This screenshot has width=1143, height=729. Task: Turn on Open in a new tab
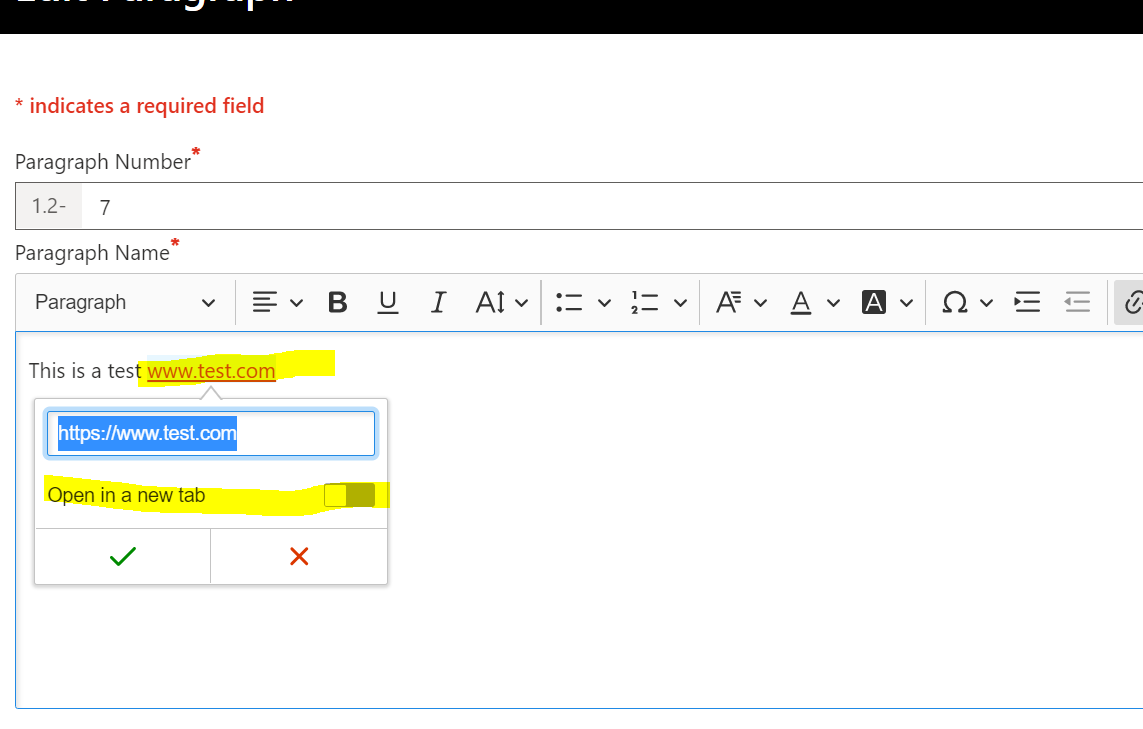click(x=350, y=495)
